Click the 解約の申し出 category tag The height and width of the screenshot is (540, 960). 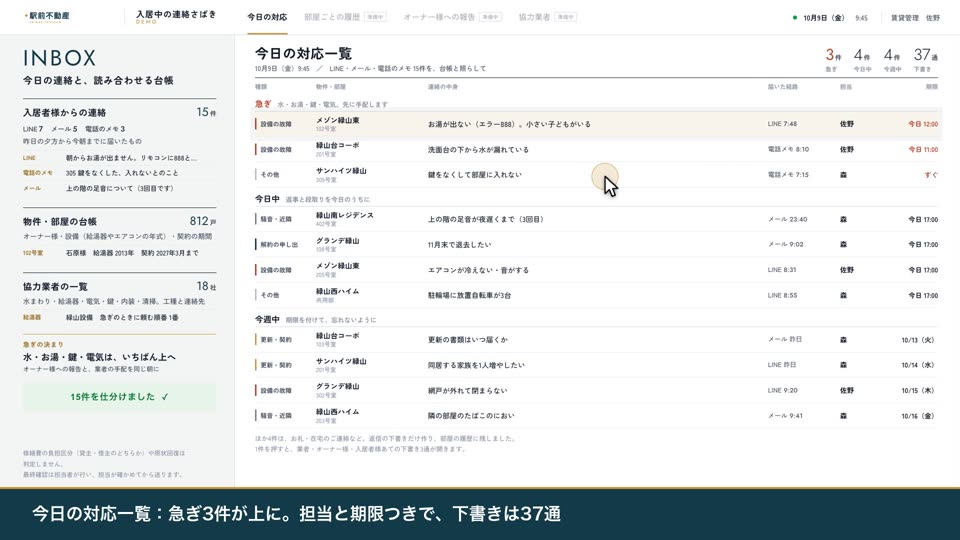279,245
